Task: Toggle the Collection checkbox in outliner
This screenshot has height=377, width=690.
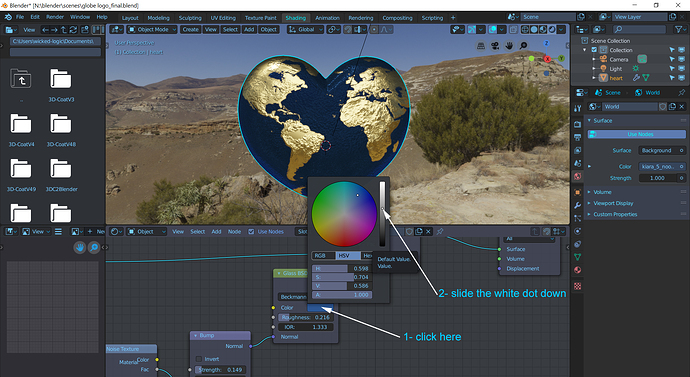Action: pos(594,50)
